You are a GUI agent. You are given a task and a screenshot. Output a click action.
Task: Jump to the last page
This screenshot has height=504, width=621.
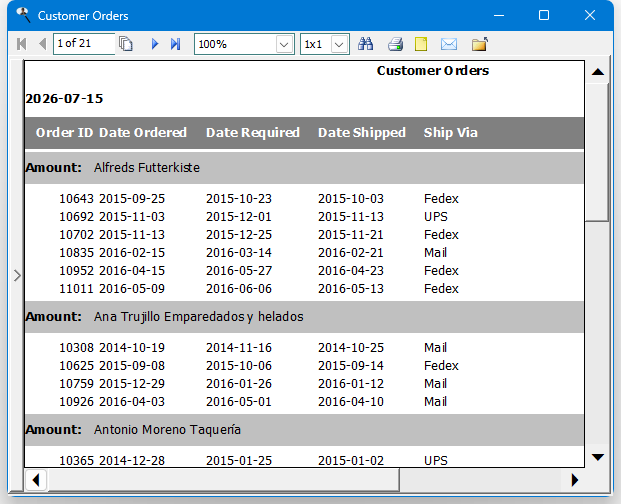pyautogui.click(x=175, y=44)
